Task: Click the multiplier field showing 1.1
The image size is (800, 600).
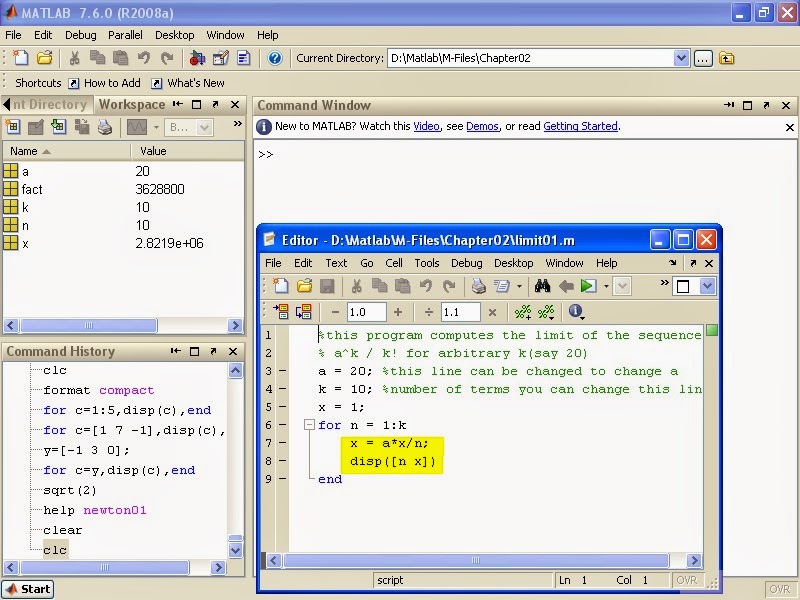Action: (x=461, y=312)
